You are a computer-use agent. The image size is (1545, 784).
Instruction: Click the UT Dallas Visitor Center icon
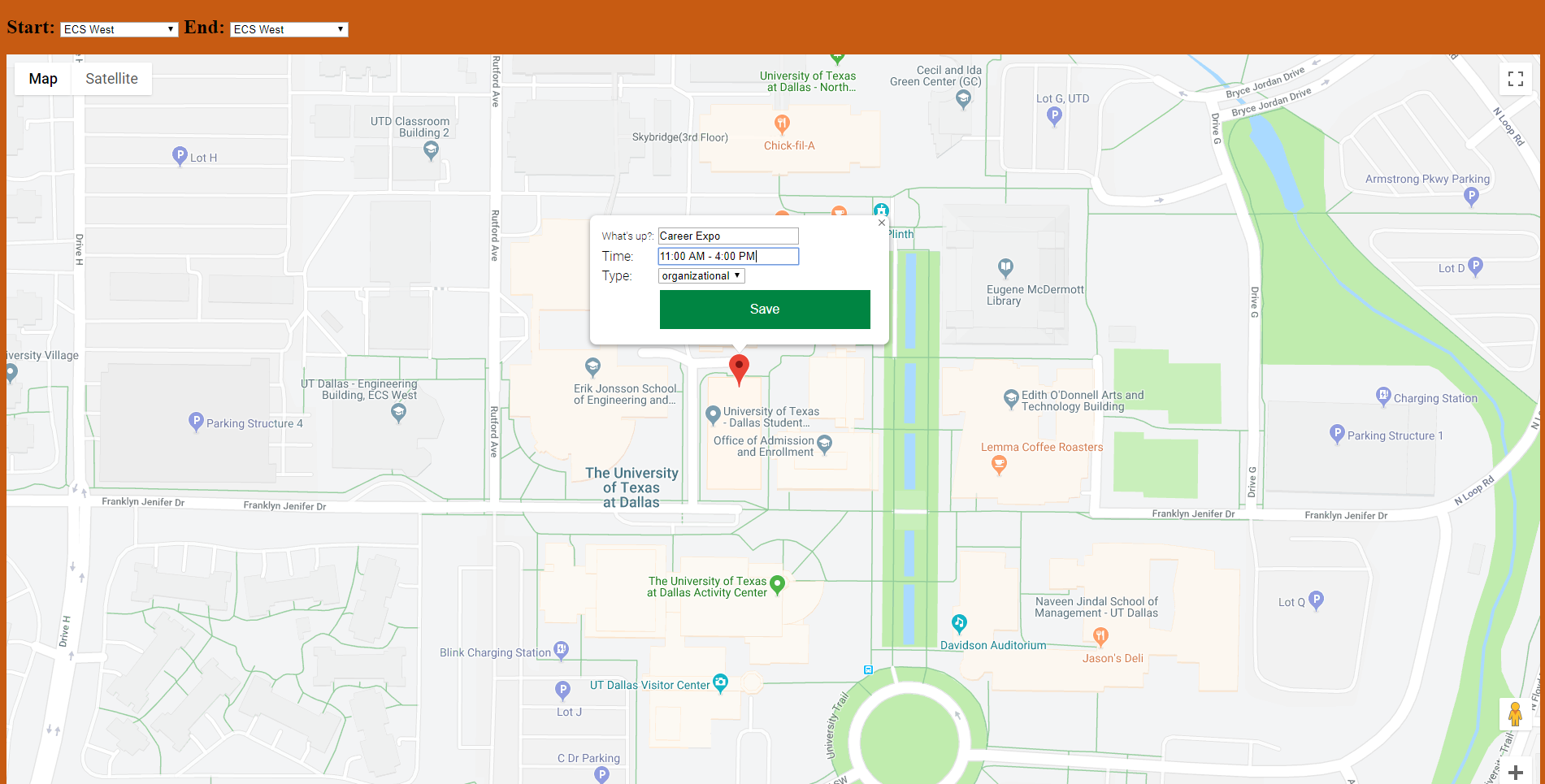point(720,682)
